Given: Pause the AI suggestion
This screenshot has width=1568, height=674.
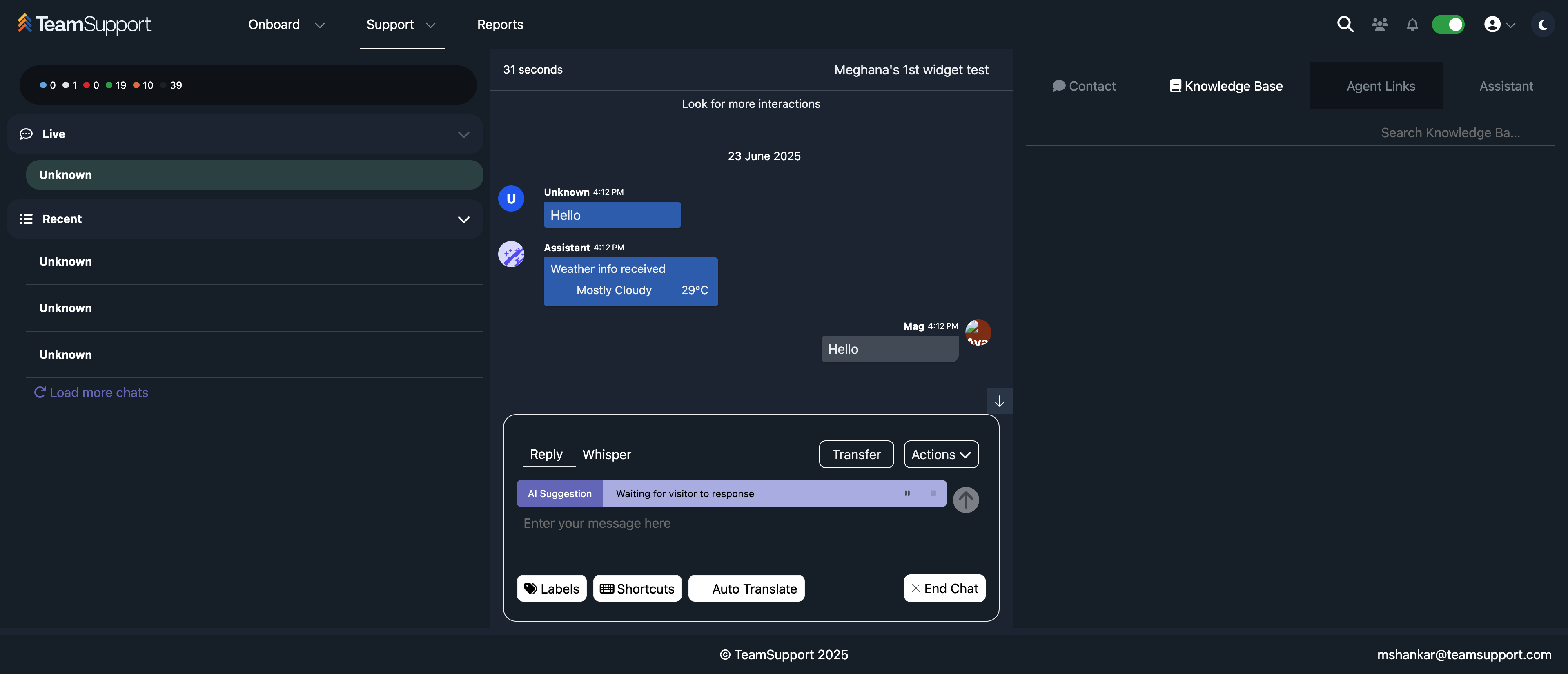Looking at the screenshot, I should coord(907,493).
